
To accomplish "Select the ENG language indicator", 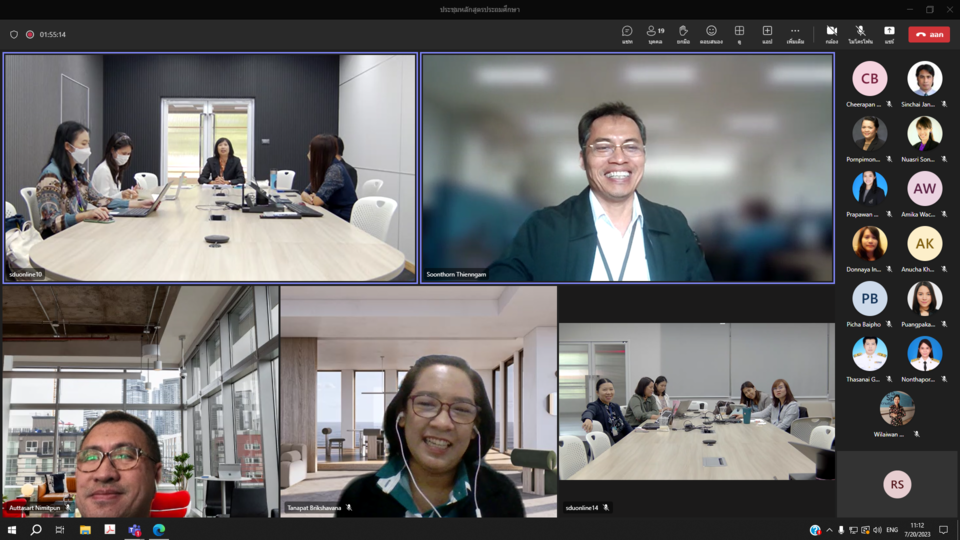I will (x=892, y=530).
